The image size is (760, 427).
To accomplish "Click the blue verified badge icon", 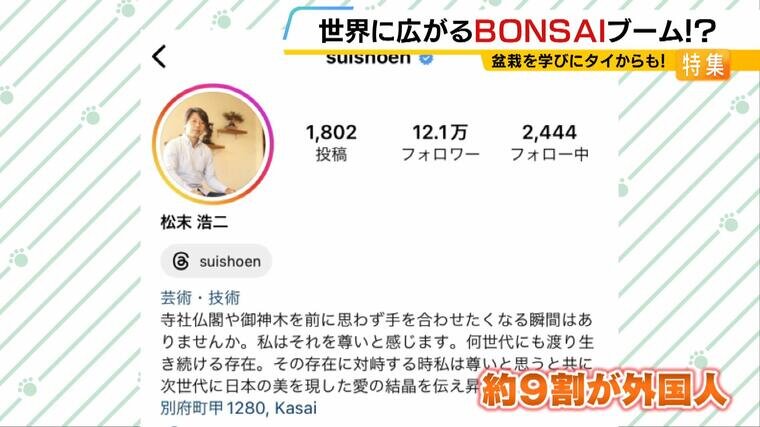I will [426, 59].
